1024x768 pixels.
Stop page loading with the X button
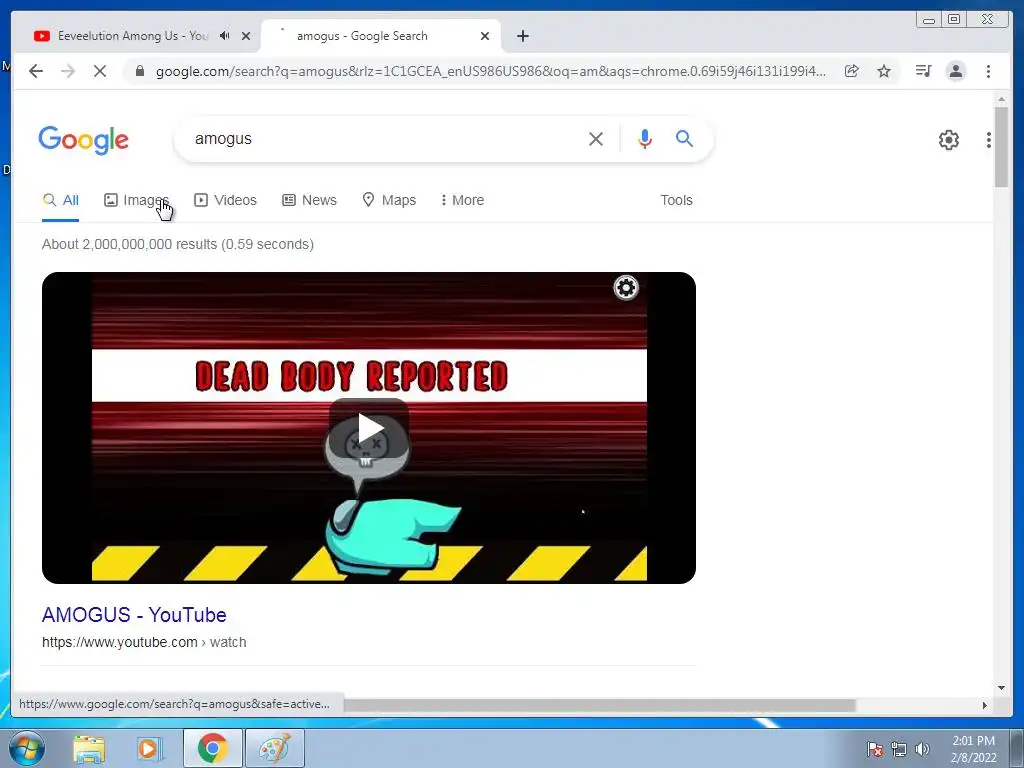coord(100,71)
